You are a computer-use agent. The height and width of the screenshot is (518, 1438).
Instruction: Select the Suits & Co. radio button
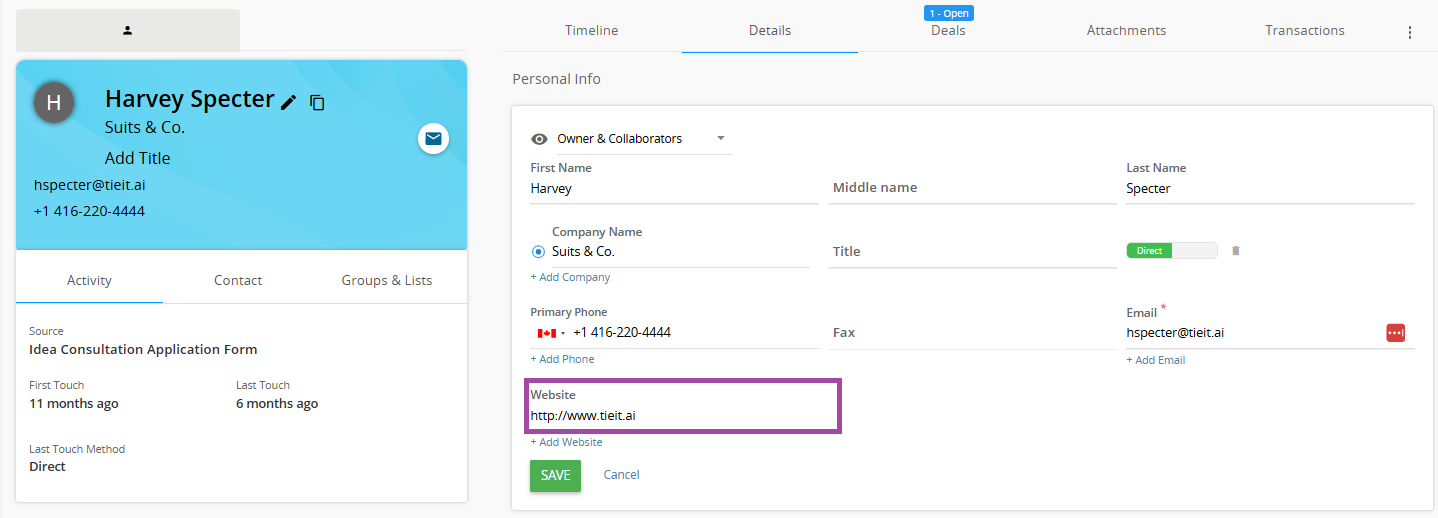[x=538, y=252]
